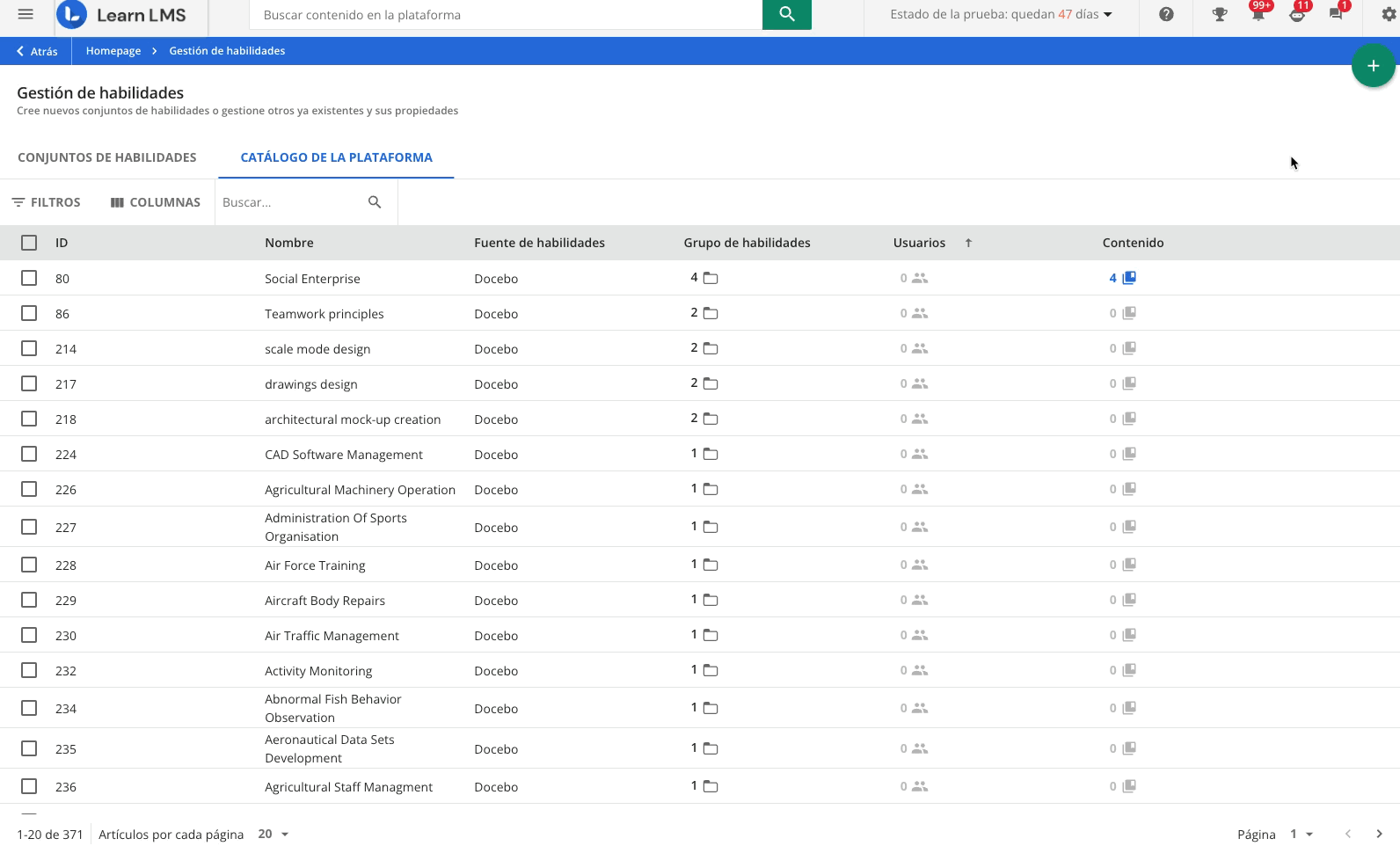Open the chatbot icon with 11 badge
This screenshot has width=1400, height=846.
click(x=1297, y=14)
